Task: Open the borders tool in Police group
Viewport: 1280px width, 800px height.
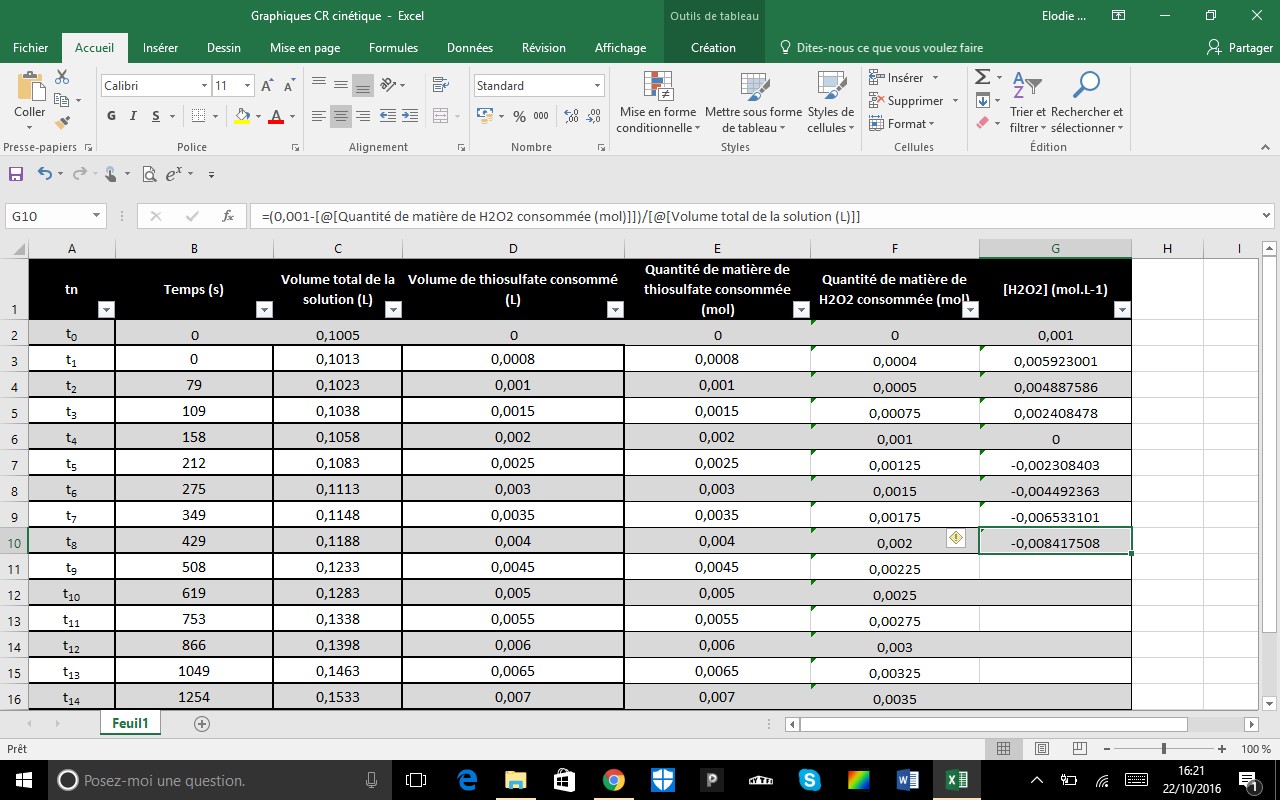Action: click(198, 116)
